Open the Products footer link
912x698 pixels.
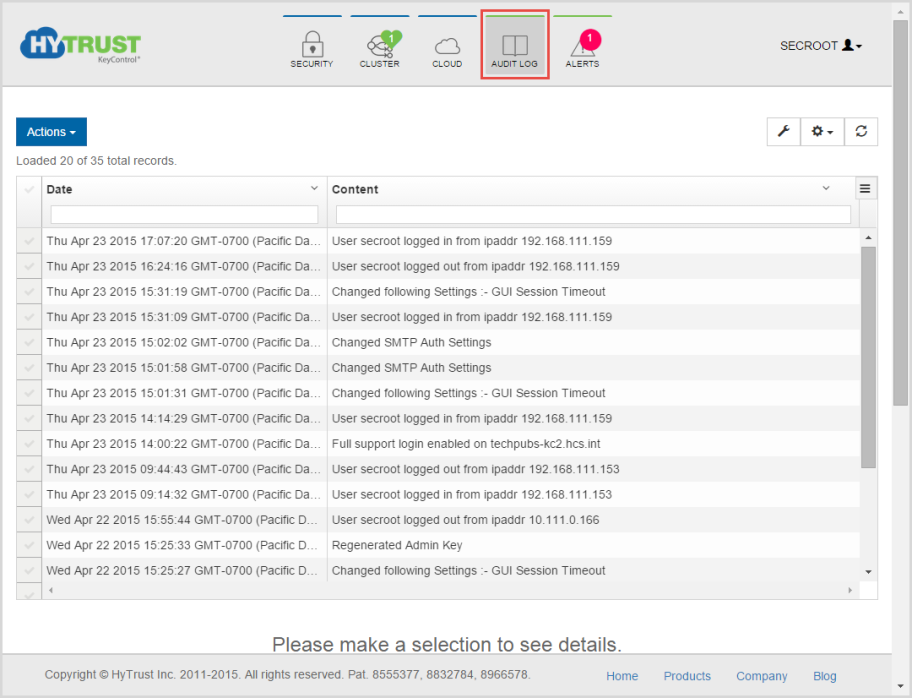coord(687,676)
